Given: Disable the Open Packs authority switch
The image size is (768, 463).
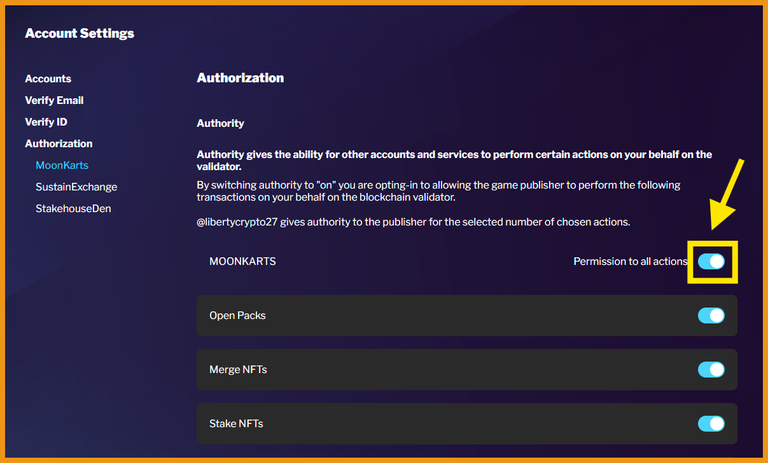Looking at the screenshot, I should click(x=711, y=316).
